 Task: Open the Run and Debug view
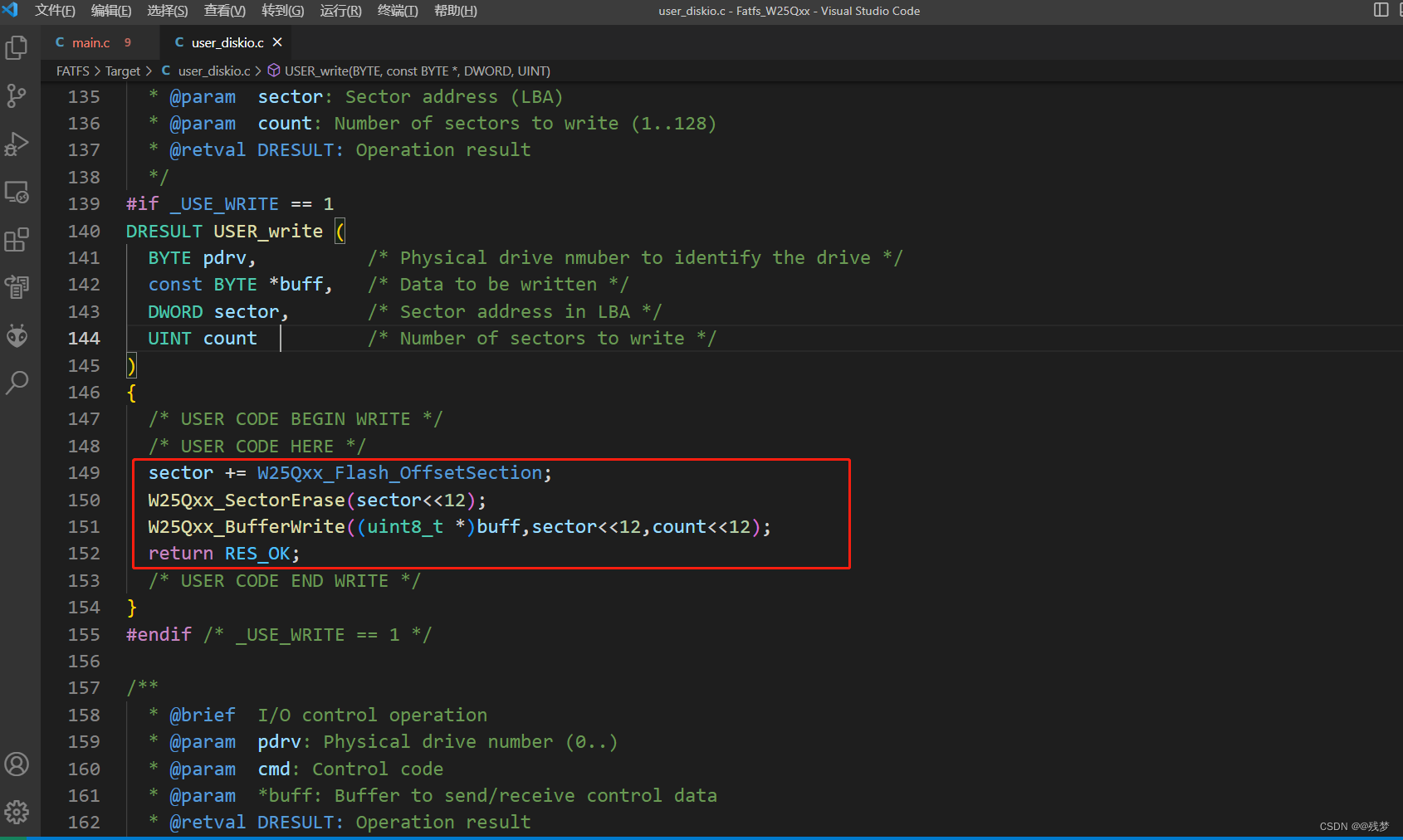[17, 144]
